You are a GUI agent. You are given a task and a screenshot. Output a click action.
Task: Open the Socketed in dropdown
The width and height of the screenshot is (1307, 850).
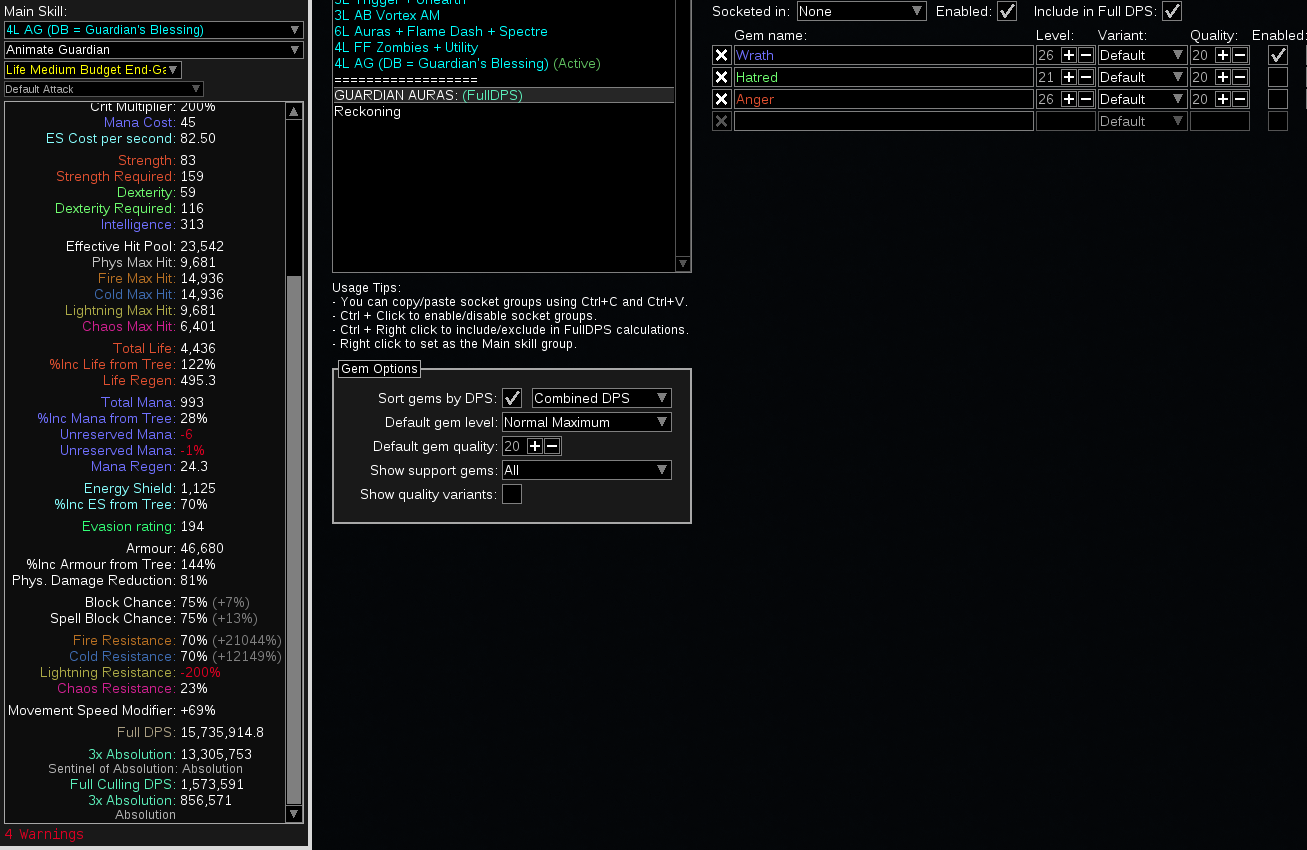tap(860, 11)
